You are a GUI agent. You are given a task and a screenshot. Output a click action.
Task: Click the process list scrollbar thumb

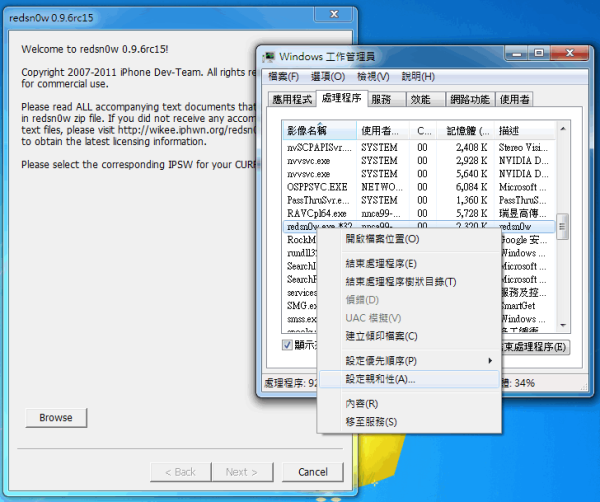point(562,227)
